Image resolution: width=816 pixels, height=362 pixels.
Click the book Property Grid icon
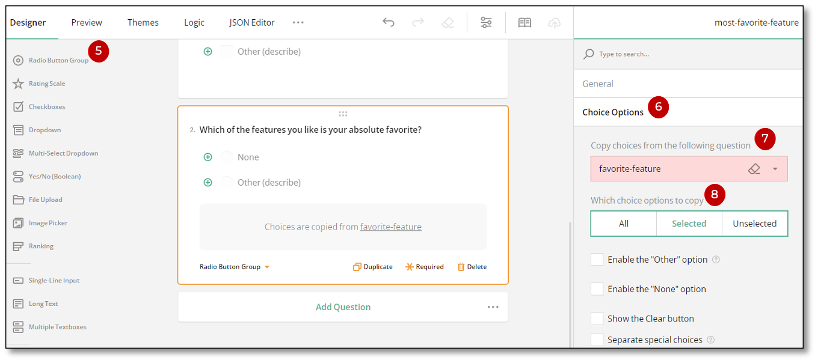[525, 22]
